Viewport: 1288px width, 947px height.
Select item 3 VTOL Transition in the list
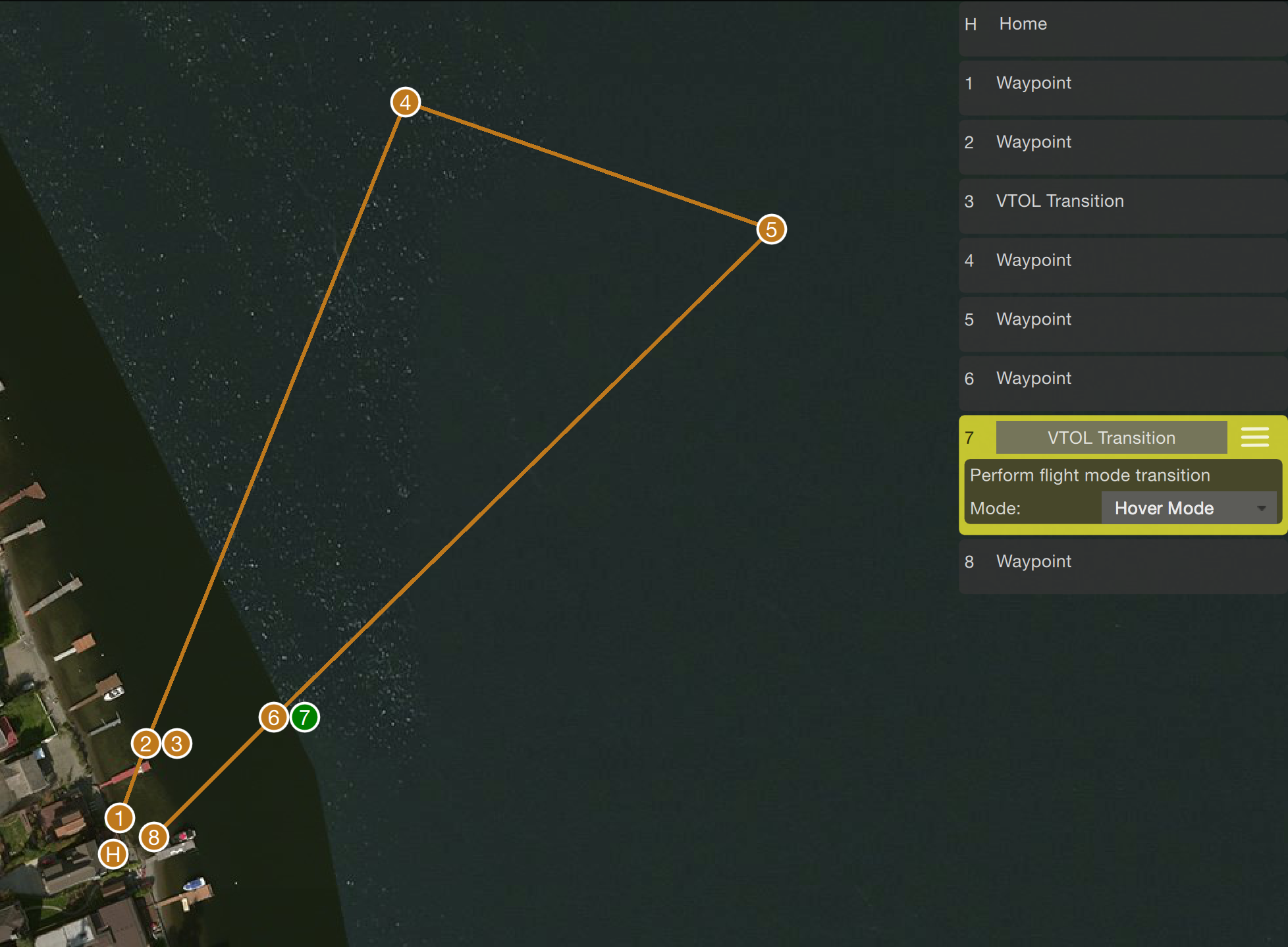coord(1119,201)
